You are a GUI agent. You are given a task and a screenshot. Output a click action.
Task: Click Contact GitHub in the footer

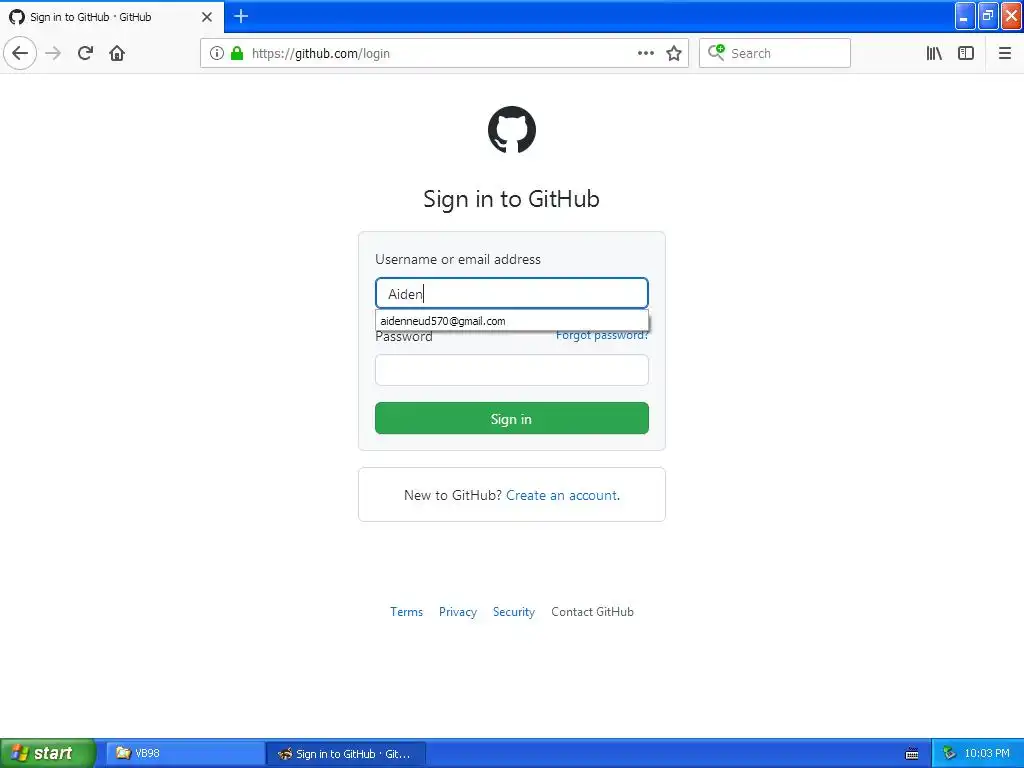tap(592, 612)
